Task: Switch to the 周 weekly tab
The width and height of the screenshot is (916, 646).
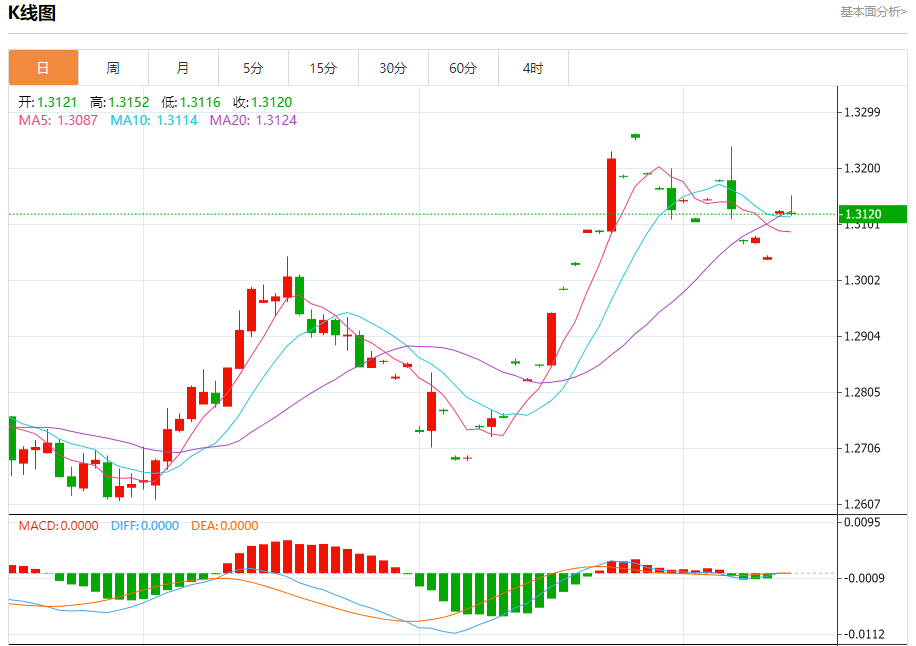Action: coord(113,68)
